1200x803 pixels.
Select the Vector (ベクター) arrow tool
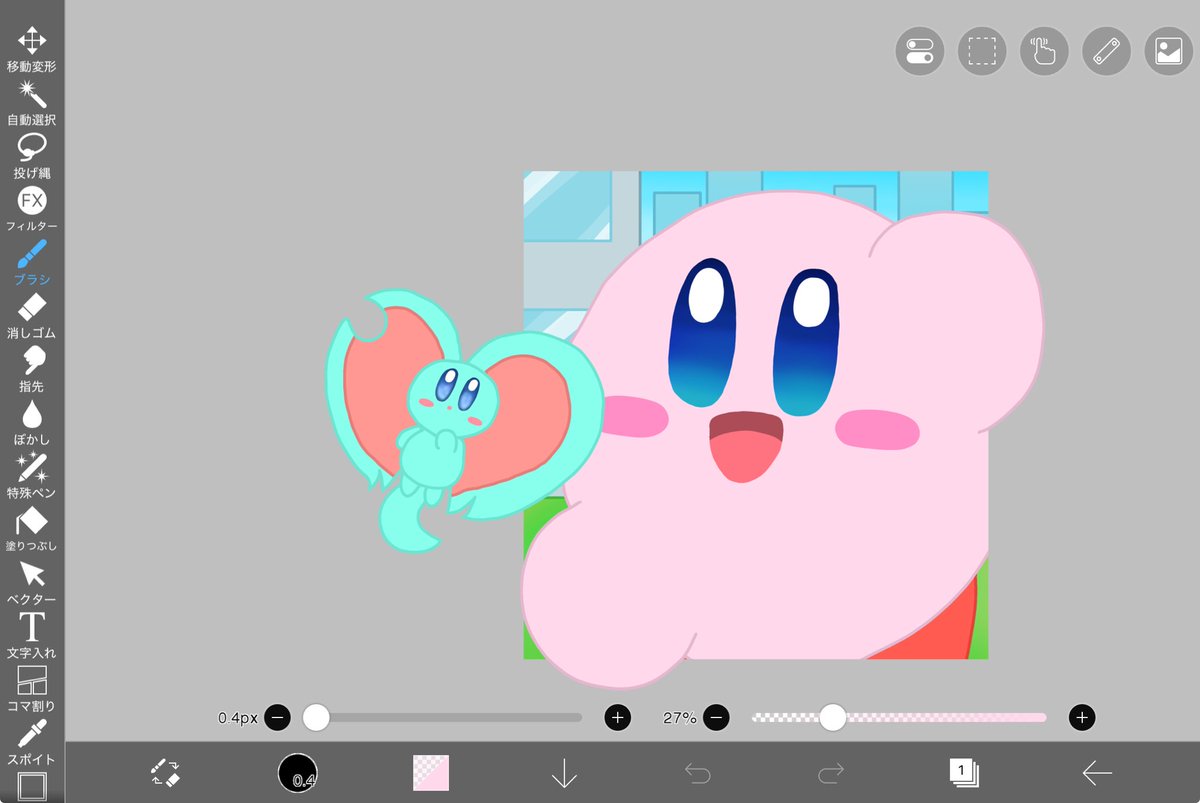tap(32, 584)
